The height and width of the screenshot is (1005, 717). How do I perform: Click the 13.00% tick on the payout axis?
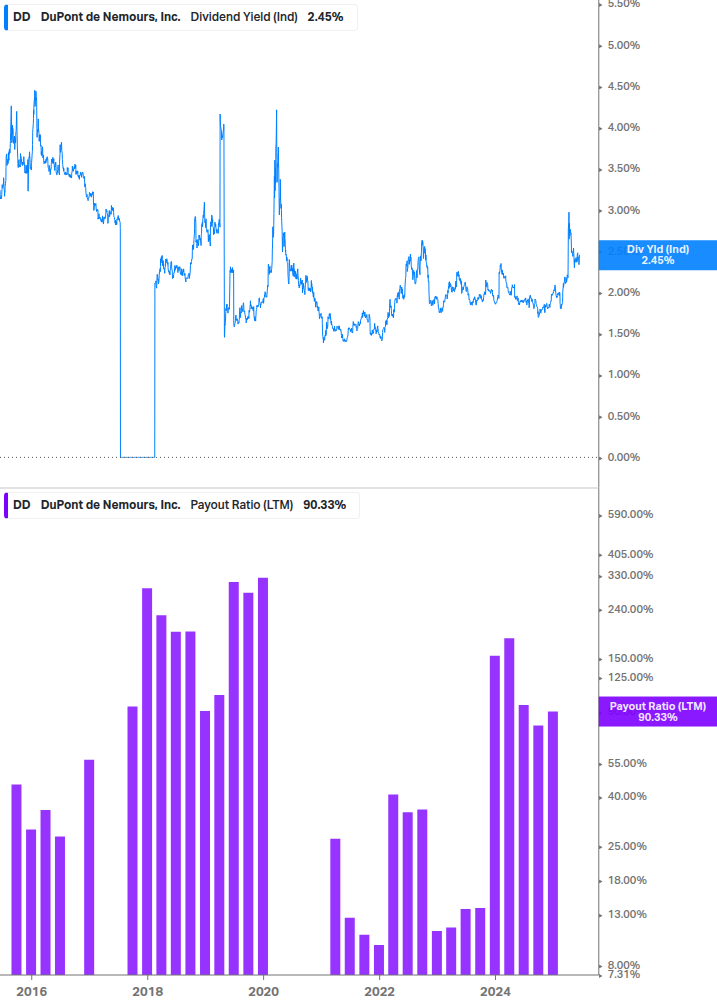click(x=627, y=915)
